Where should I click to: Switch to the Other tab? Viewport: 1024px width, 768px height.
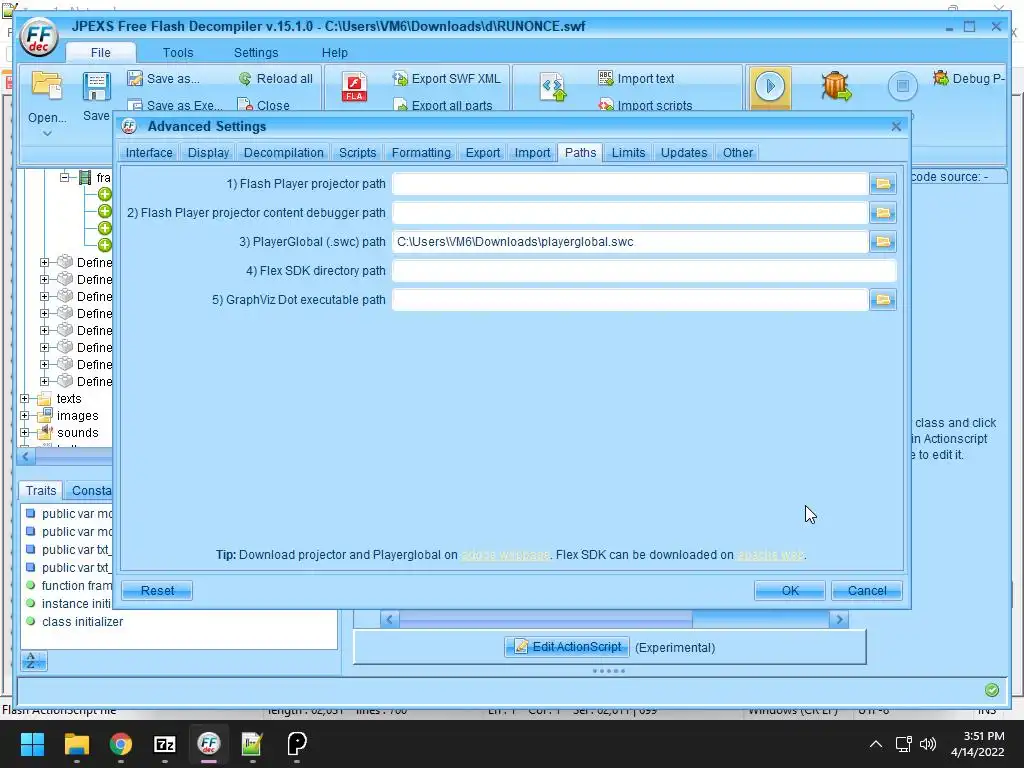click(x=738, y=153)
